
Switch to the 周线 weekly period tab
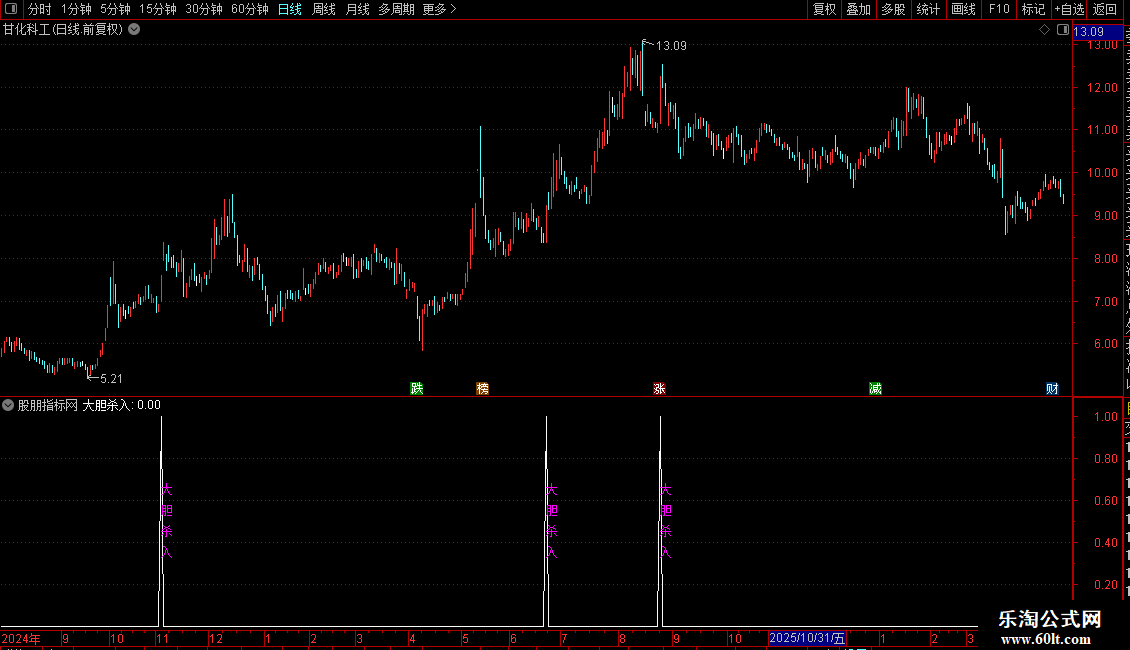(324, 9)
